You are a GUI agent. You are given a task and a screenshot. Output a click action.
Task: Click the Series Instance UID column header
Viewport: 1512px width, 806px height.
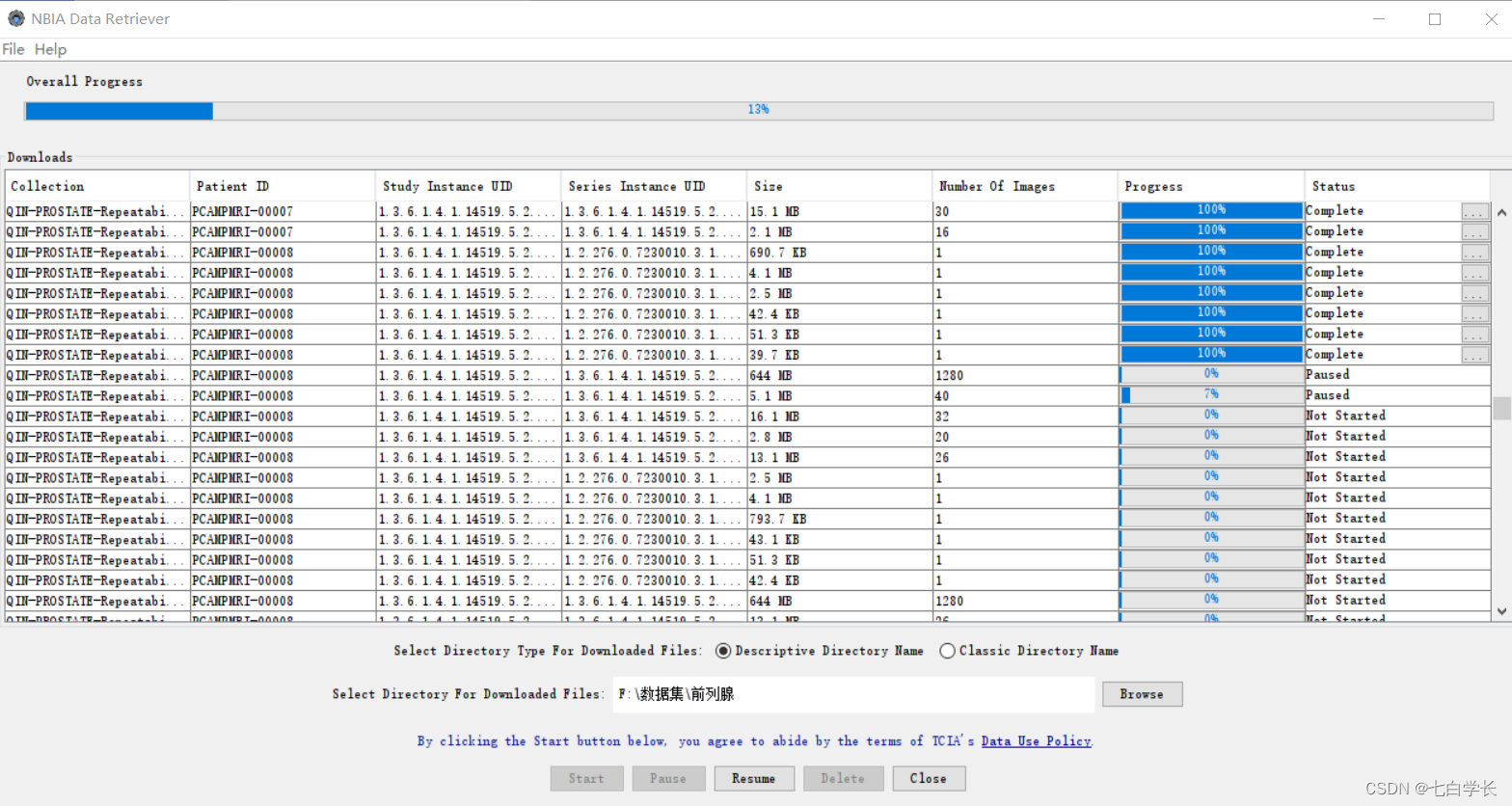[x=654, y=186]
